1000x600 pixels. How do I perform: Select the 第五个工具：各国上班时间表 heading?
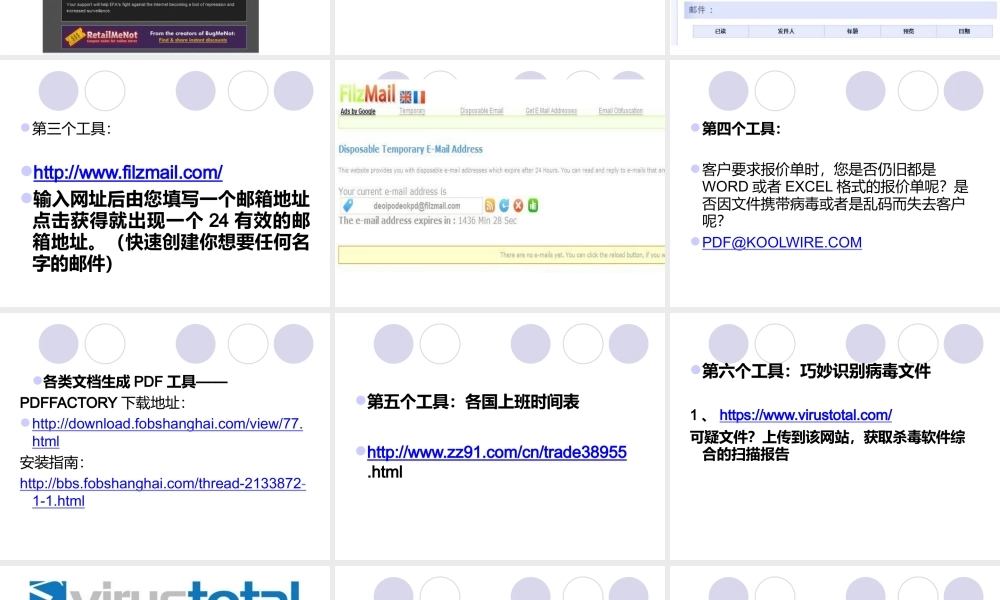click(473, 402)
